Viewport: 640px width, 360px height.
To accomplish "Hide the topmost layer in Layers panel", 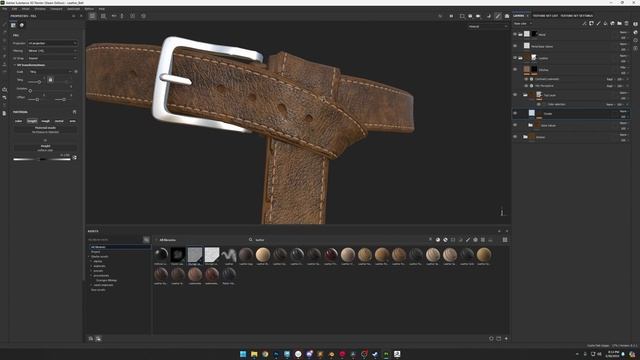I will click(515, 35).
